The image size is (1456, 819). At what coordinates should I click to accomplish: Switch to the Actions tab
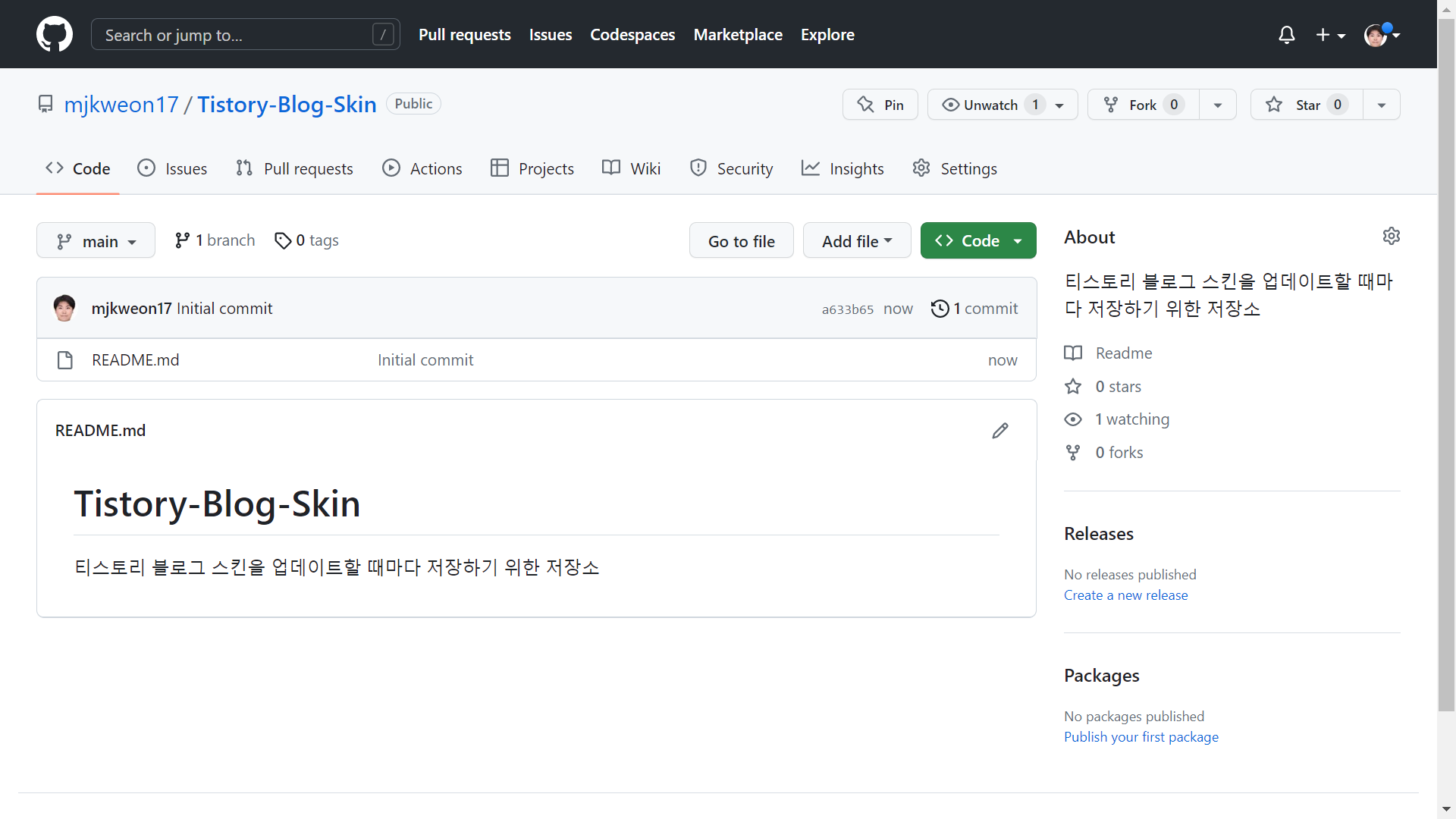point(422,168)
